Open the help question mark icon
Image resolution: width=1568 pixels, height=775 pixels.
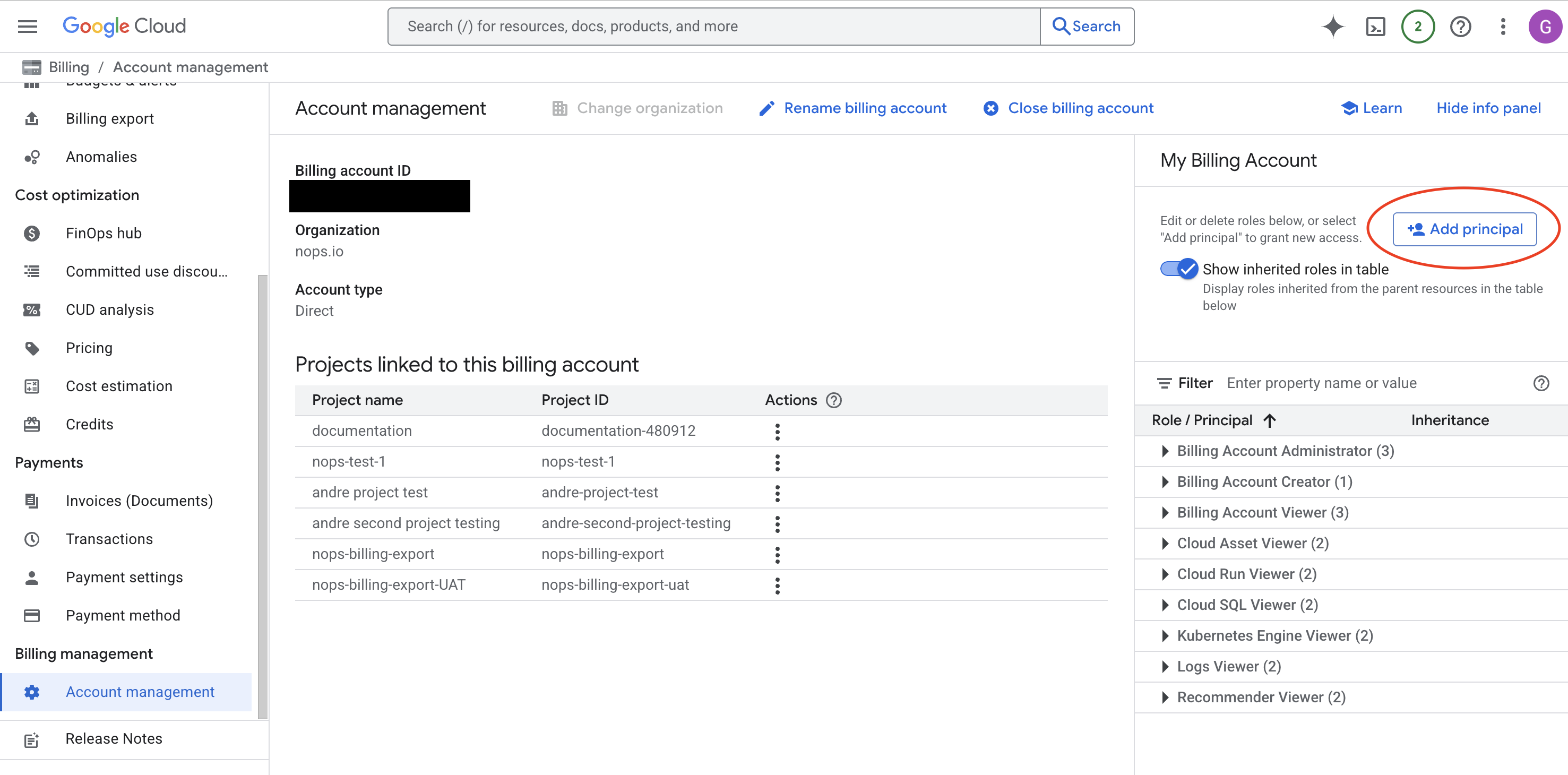tap(1460, 26)
